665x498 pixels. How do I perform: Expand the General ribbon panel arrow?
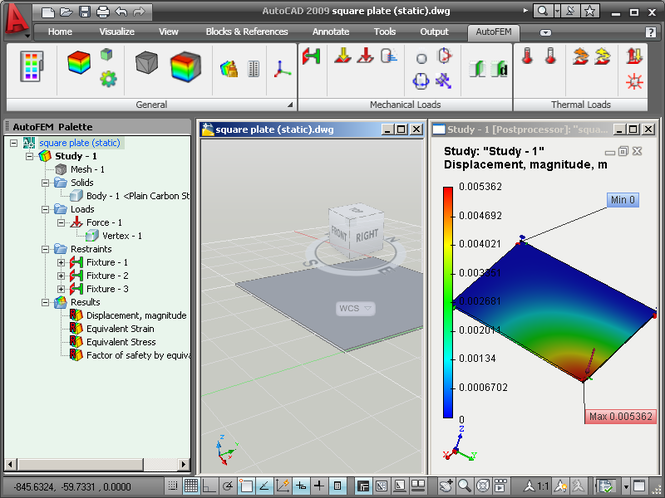(291, 104)
